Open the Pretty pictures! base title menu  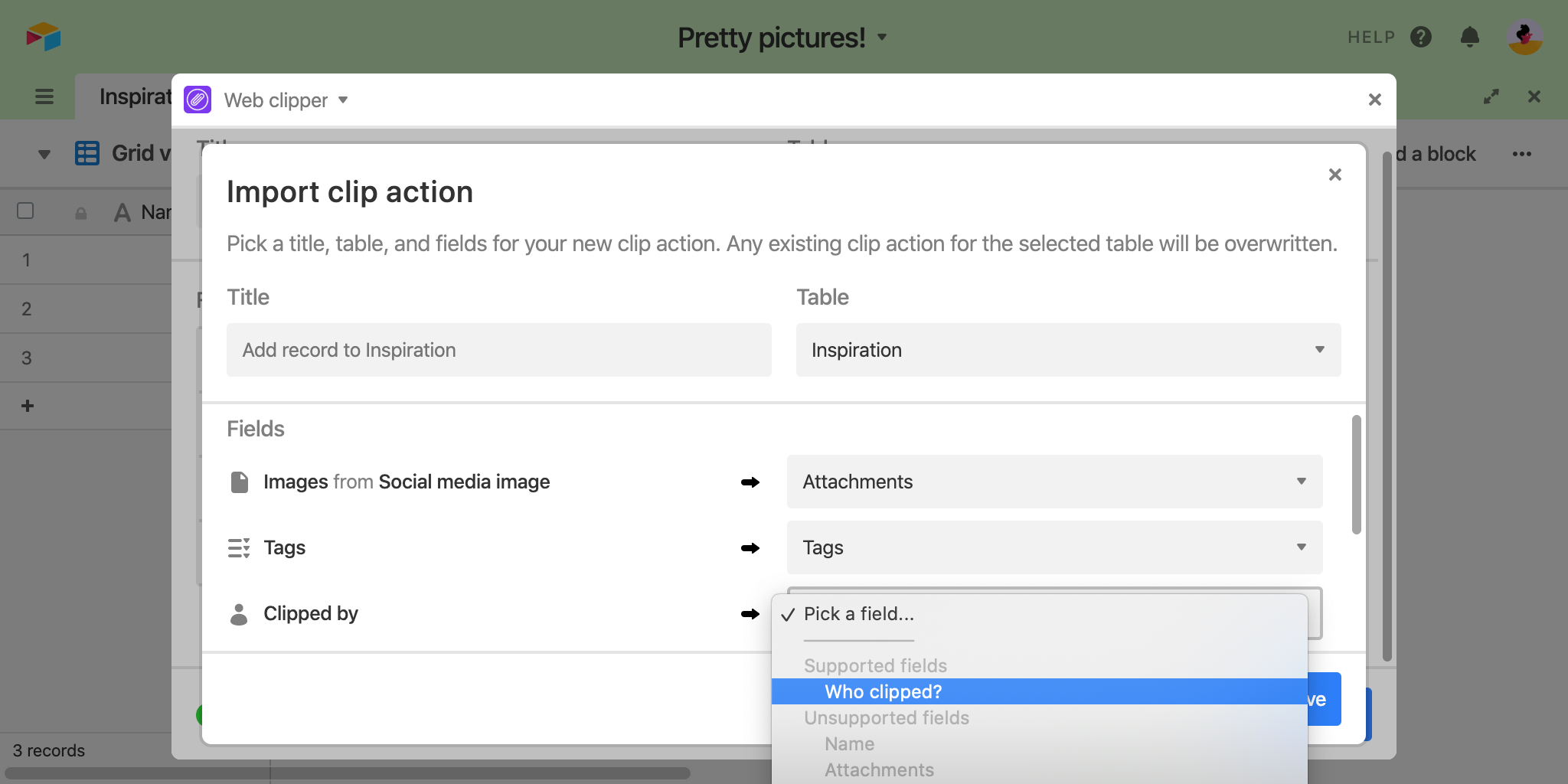pyautogui.click(x=781, y=37)
